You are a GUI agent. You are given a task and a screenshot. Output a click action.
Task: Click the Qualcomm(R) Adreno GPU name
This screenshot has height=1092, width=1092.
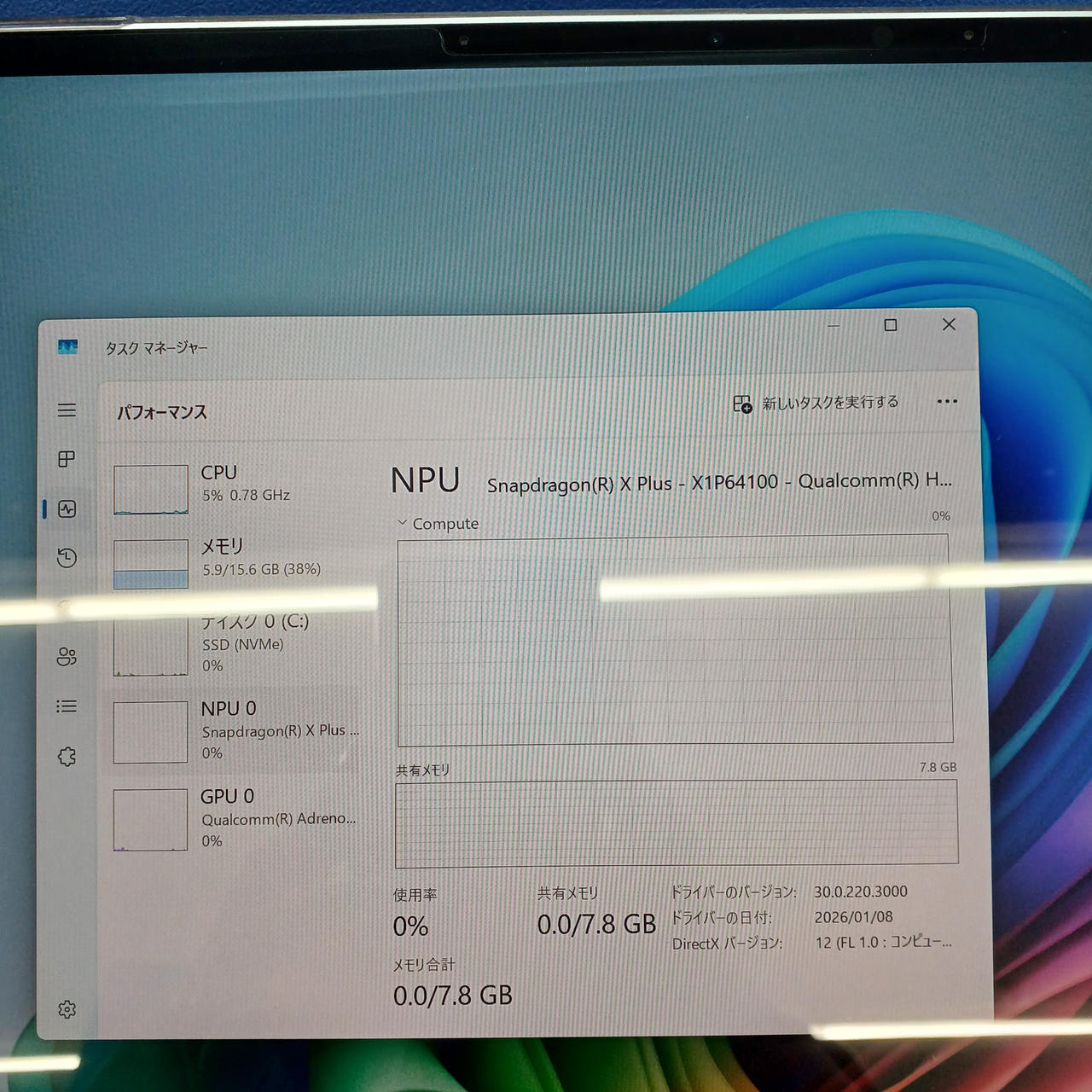click(x=279, y=819)
